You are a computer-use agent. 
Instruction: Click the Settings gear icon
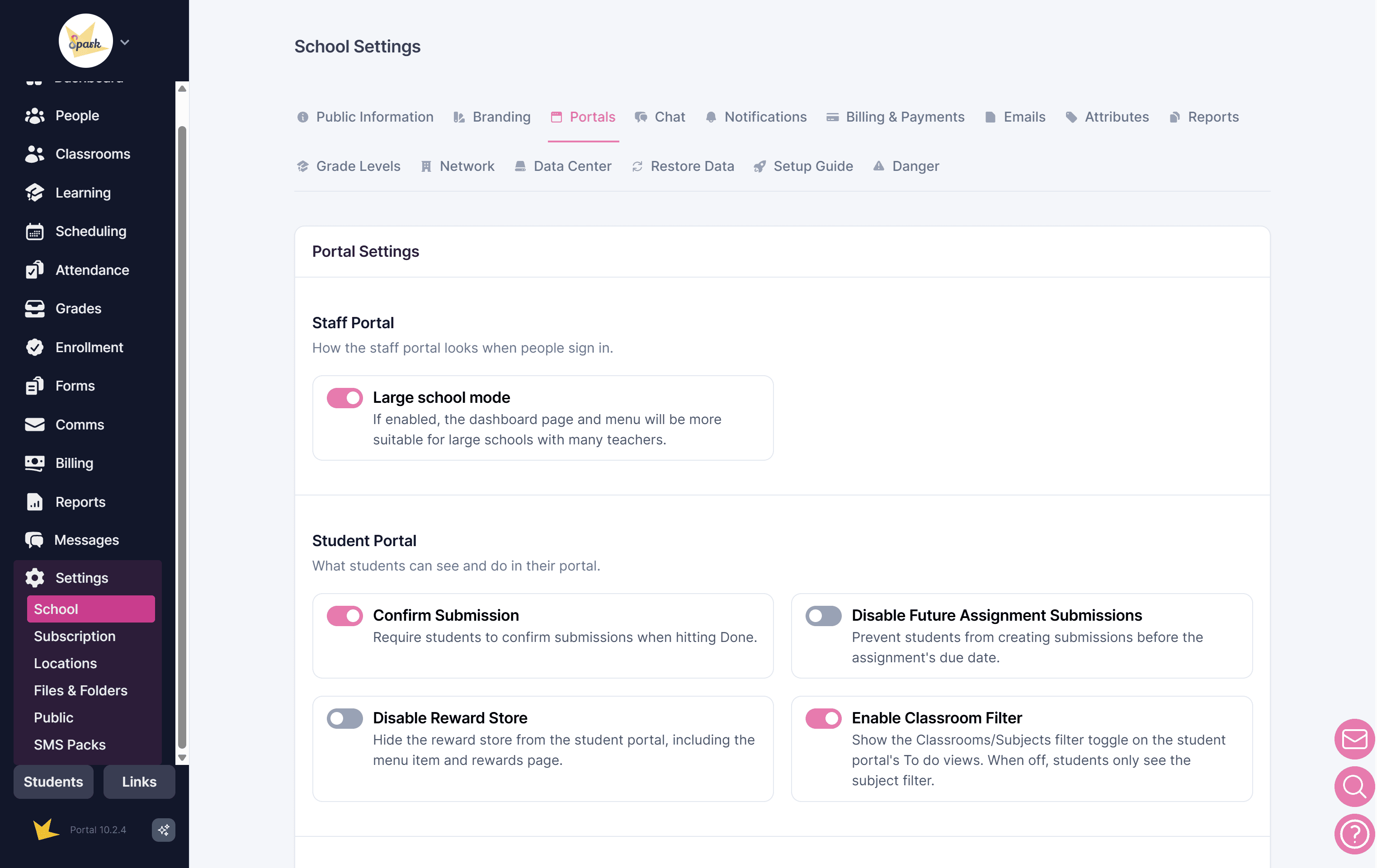click(34, 578)
